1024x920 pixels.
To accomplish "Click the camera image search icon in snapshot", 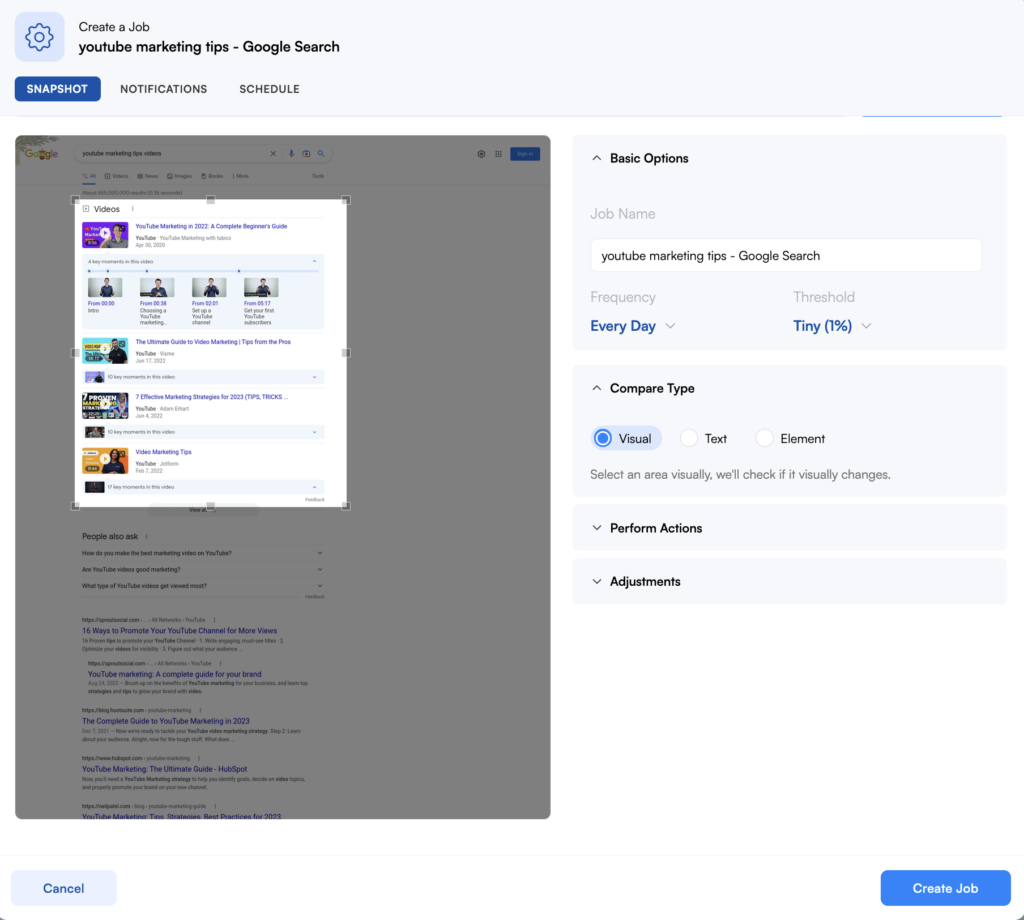I will (x=306, y=154).
